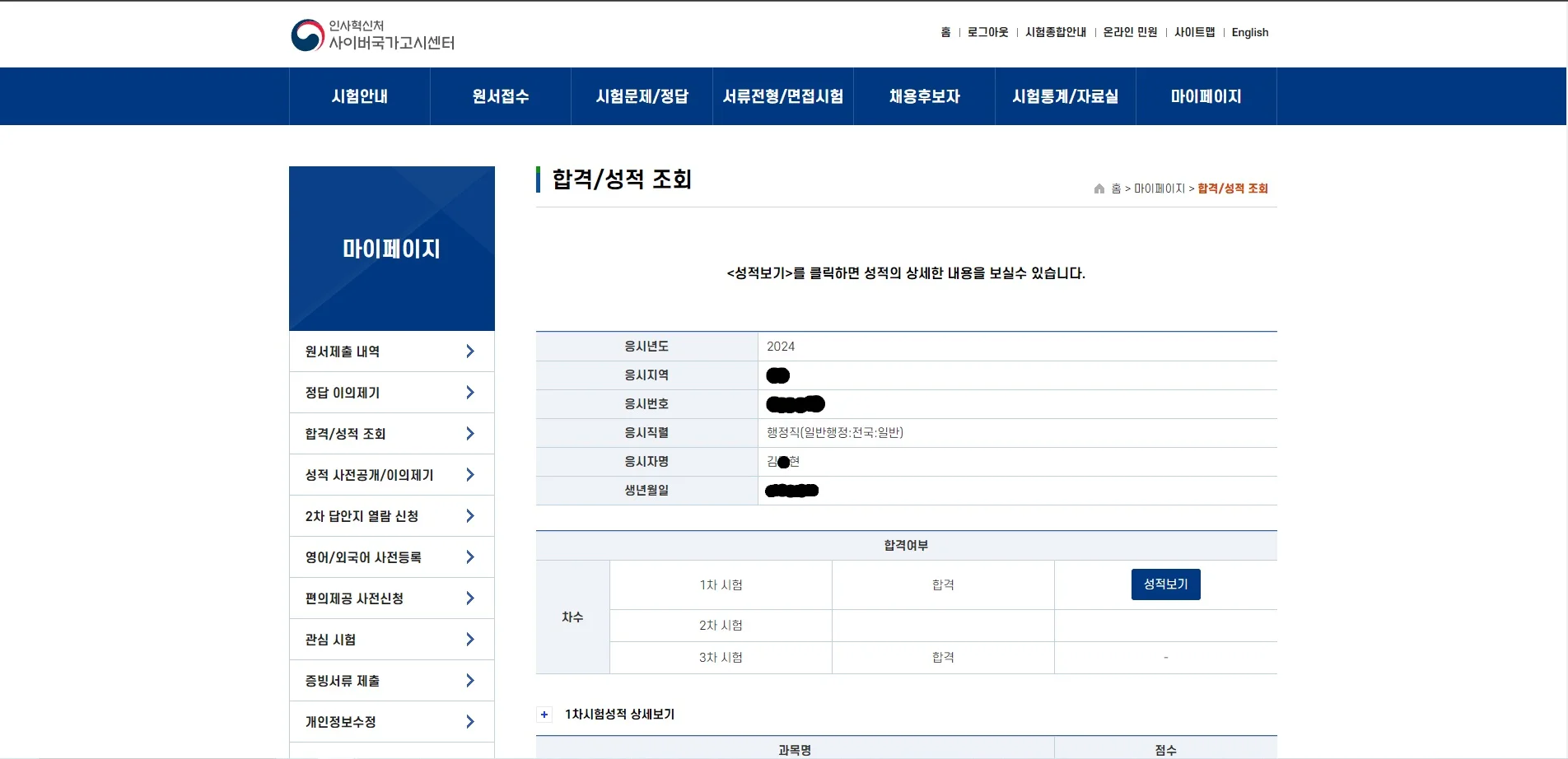Open the 원서접수 main menu
The height and width of the screenshot is (759, 1568).
(x=501, y=96)
